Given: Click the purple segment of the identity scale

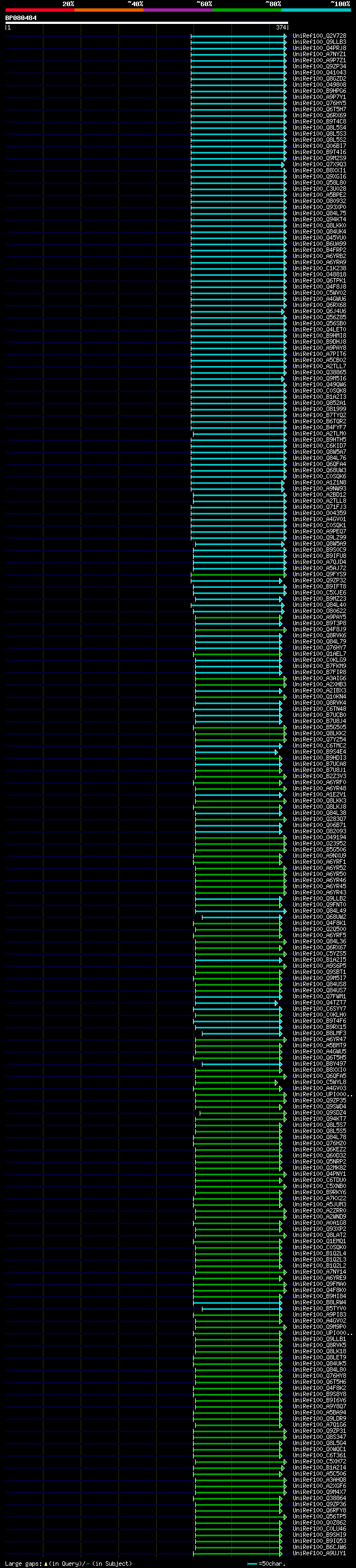Looking at the screenshot, I should (x=179, y=10).
